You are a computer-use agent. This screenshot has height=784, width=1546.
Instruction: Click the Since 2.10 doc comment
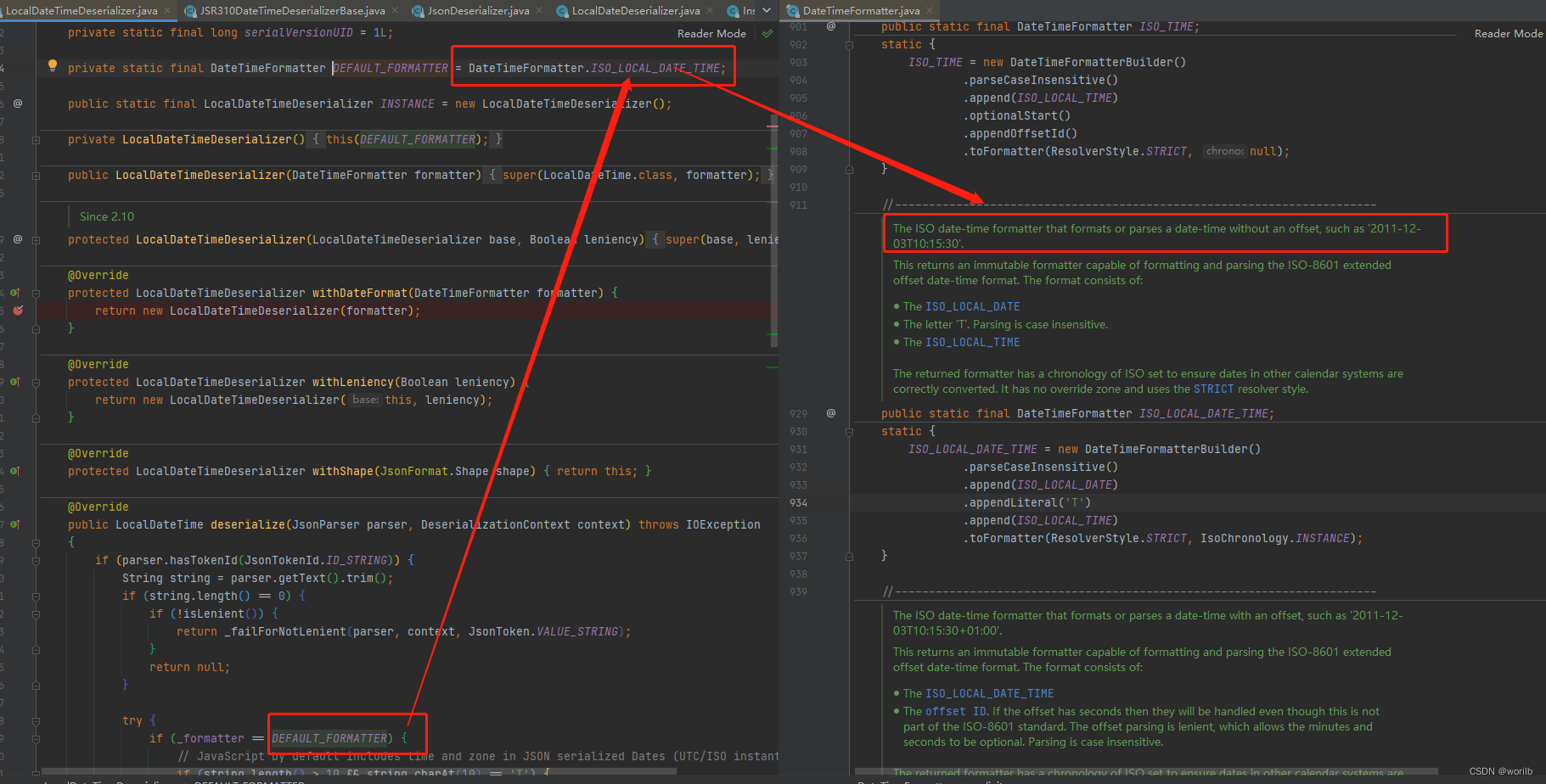click(x=107, y=216)
